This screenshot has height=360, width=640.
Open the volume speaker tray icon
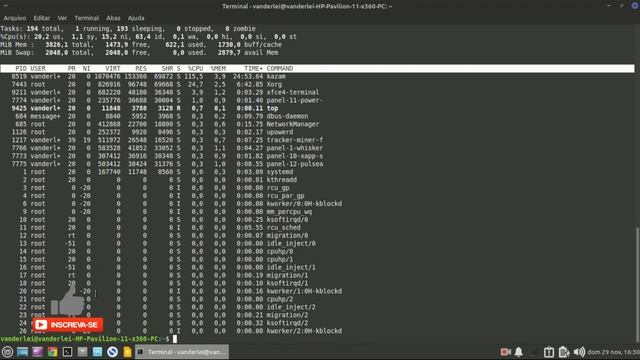coord(579,352)
